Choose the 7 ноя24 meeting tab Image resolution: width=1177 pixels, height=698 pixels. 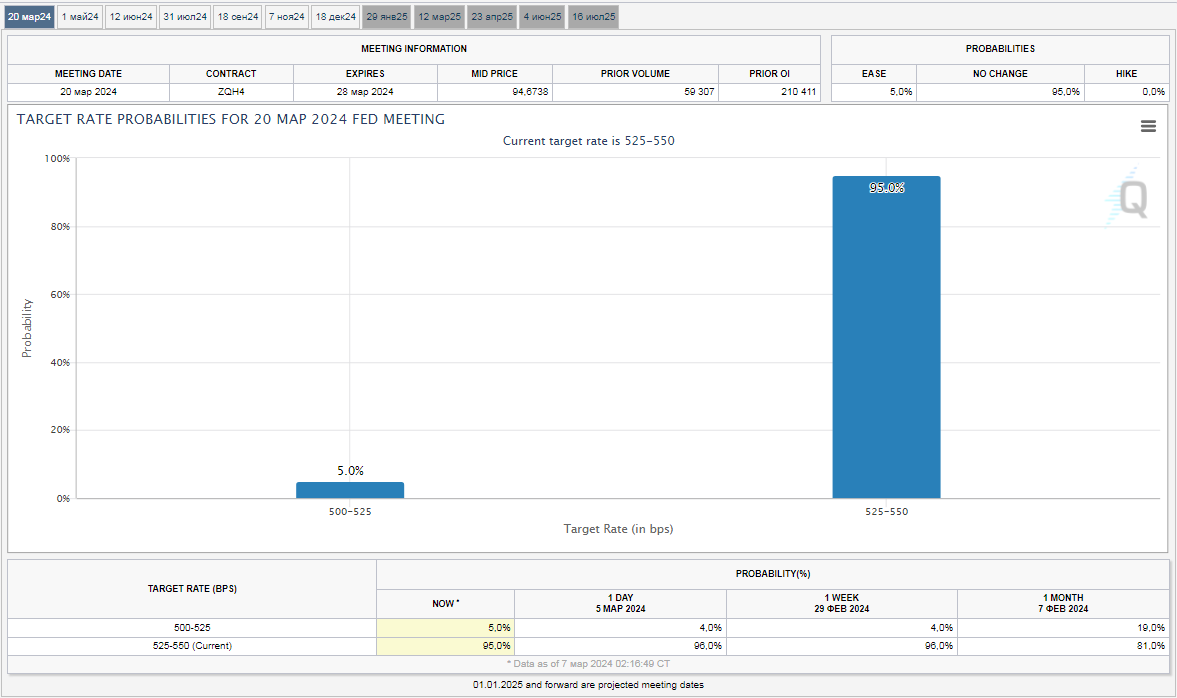tap(287, 17)
